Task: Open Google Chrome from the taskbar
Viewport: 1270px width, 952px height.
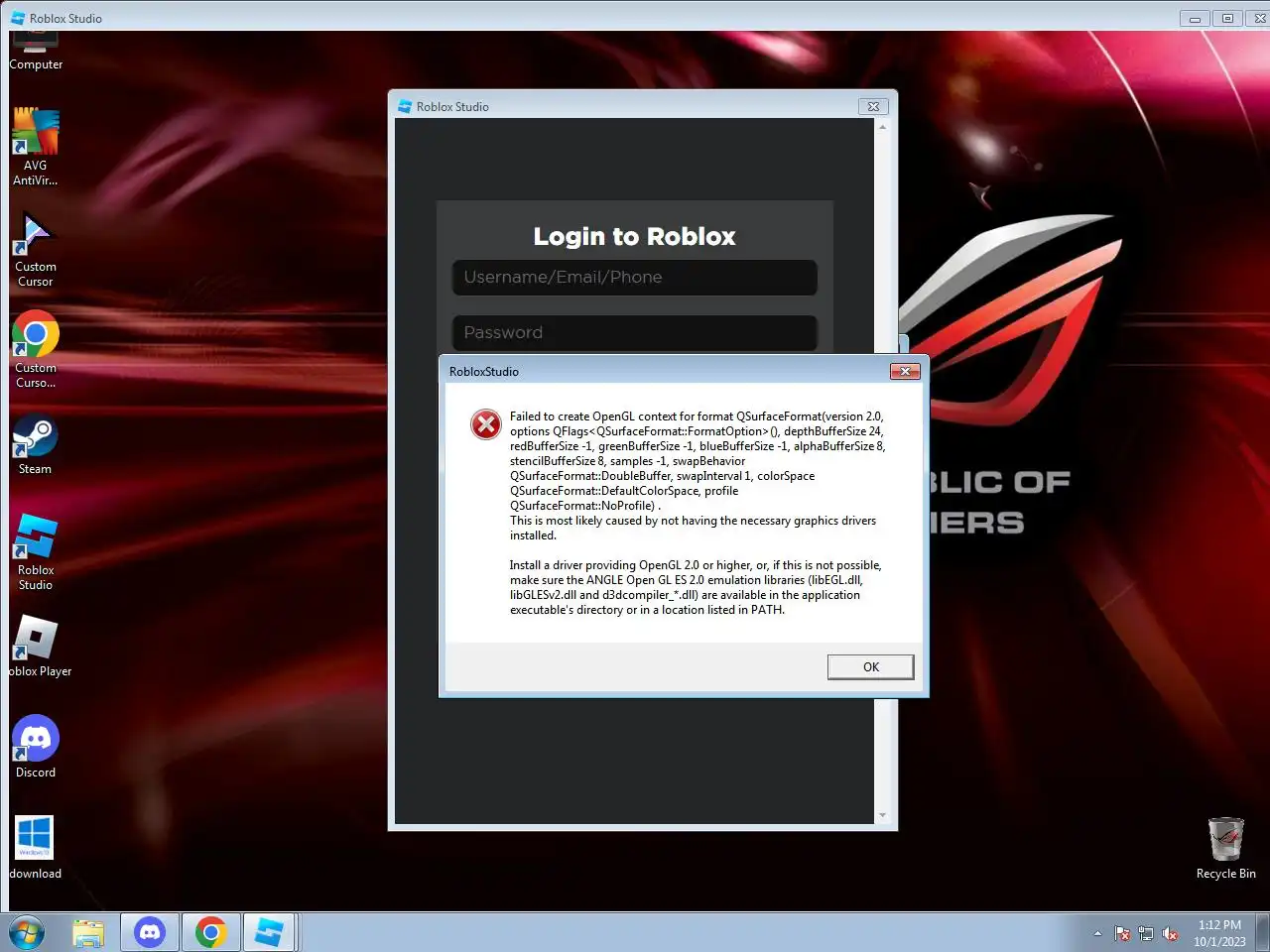Action: click(210, 932)
